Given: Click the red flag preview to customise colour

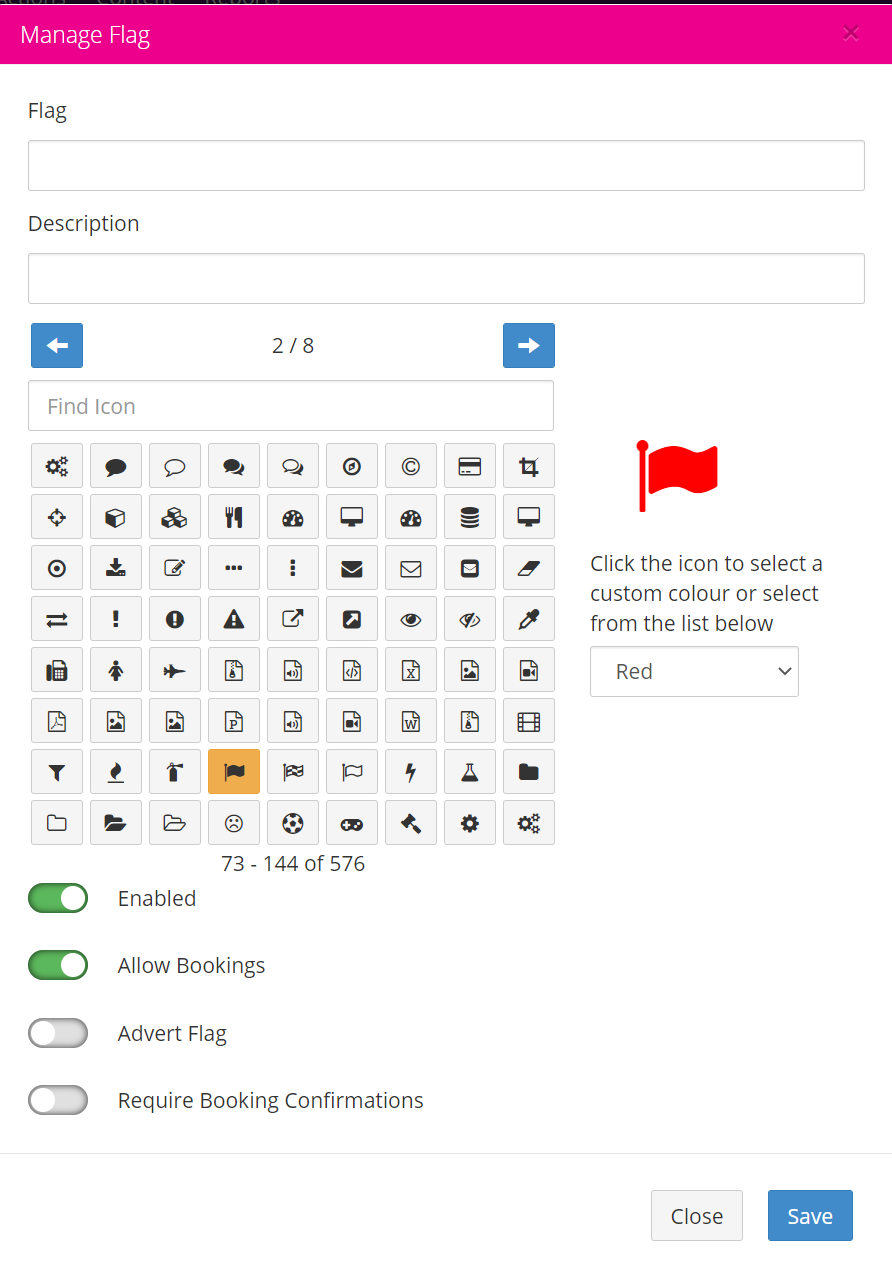Looking at the screenshot, I should 678,476.
